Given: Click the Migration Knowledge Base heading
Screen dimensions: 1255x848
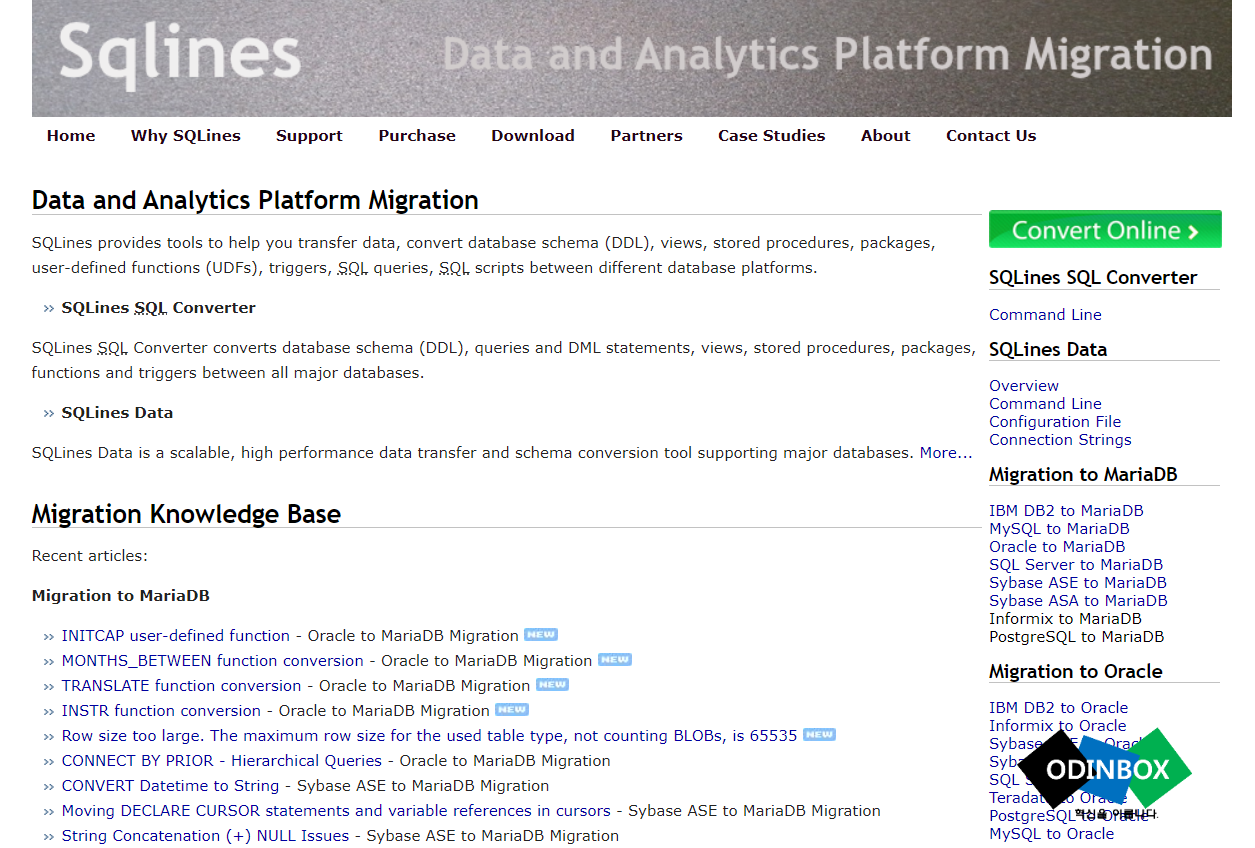Looking at the screenshot, I should point(186,514).
